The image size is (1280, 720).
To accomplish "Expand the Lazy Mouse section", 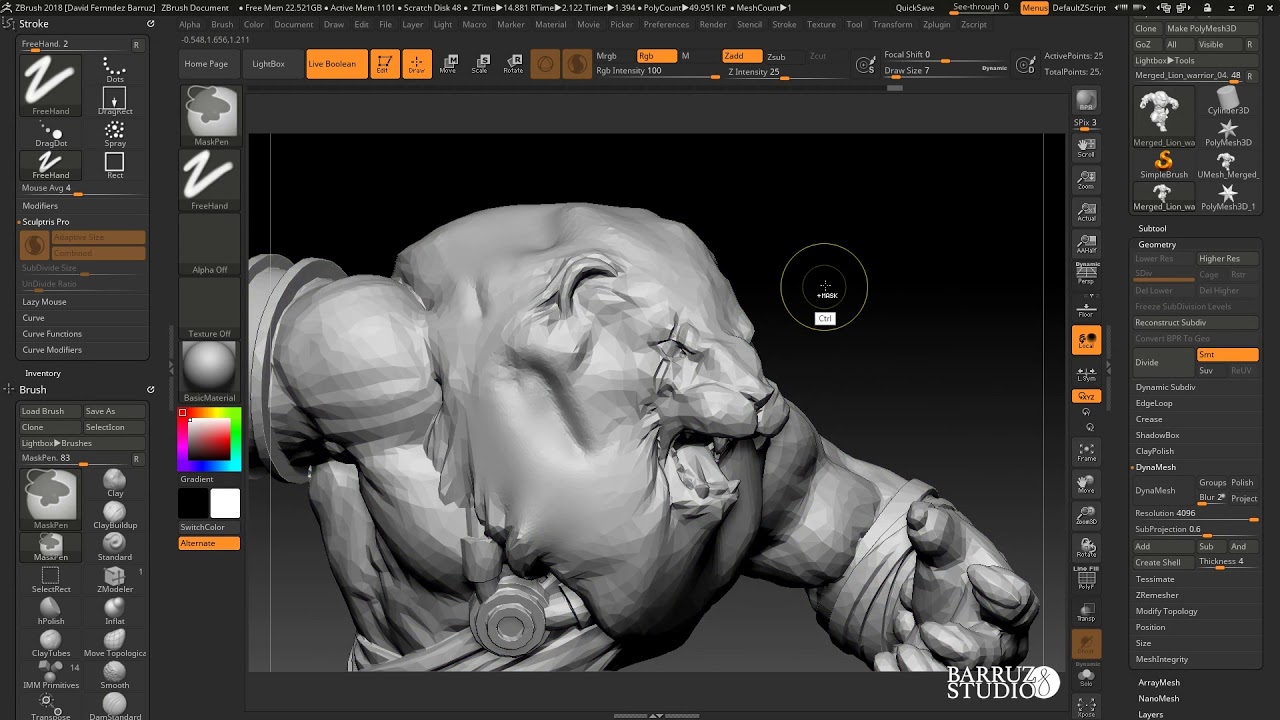I will click(x=45, y=302).
